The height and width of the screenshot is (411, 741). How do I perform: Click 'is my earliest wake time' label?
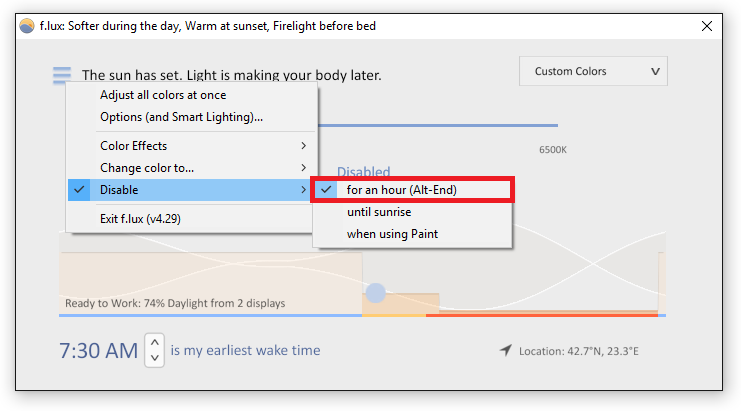(245, 350)
